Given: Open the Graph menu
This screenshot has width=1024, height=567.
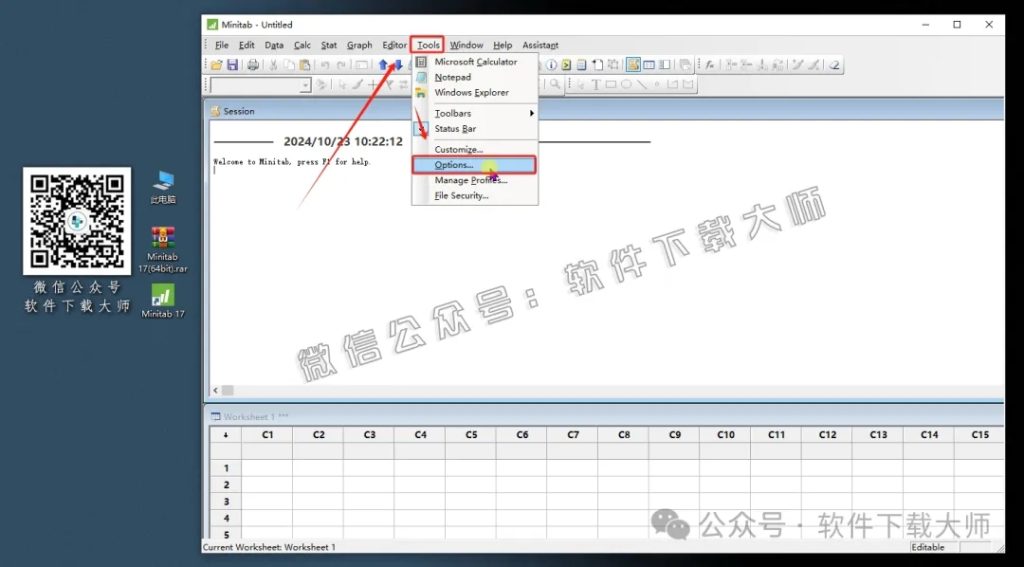Looking at the screenshot, I should (x=359, y=45).
